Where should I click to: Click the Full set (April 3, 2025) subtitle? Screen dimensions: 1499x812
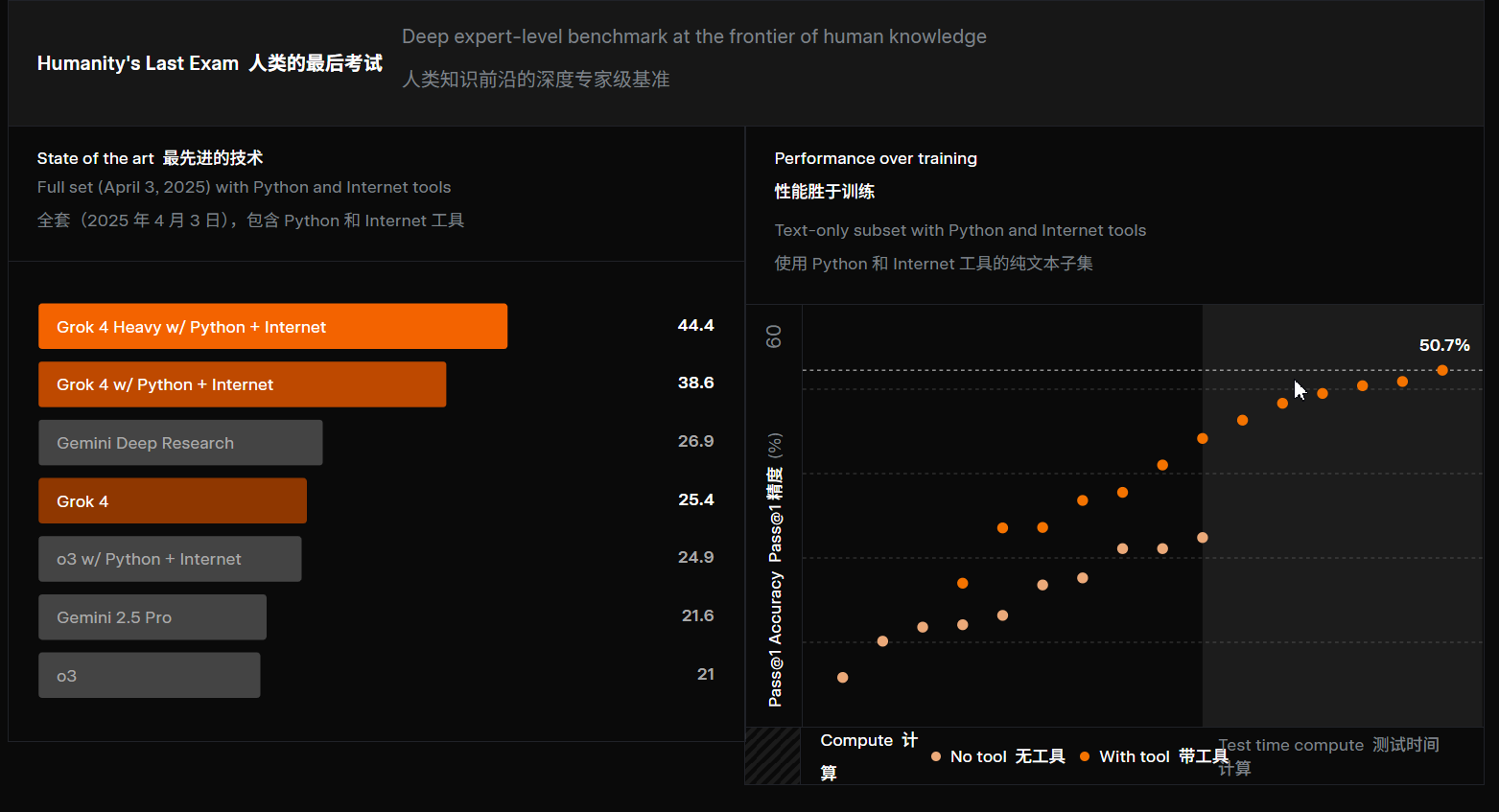(x=244, y=187)
